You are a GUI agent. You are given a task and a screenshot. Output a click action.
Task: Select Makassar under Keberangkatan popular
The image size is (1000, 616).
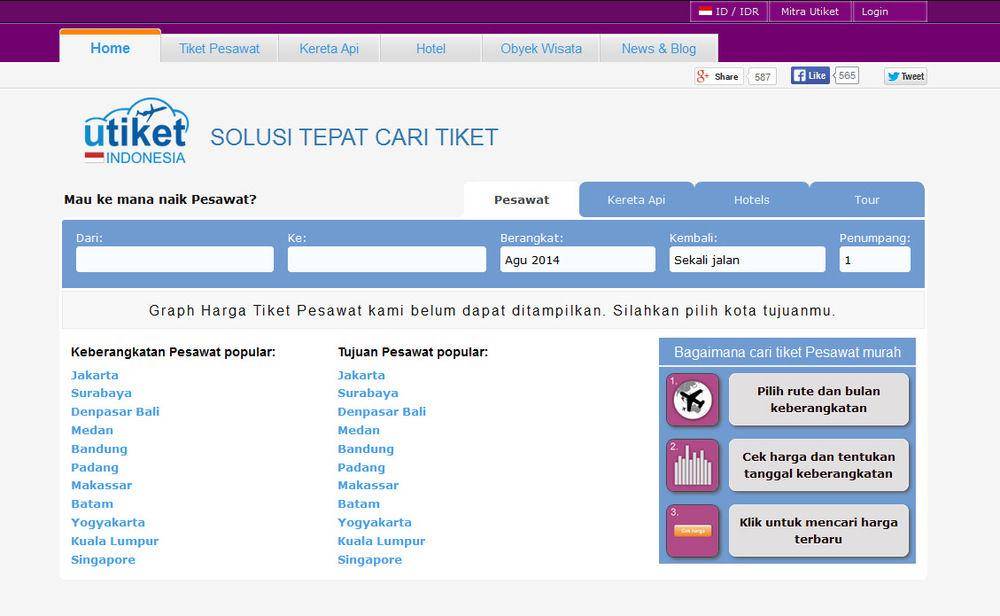101,485
